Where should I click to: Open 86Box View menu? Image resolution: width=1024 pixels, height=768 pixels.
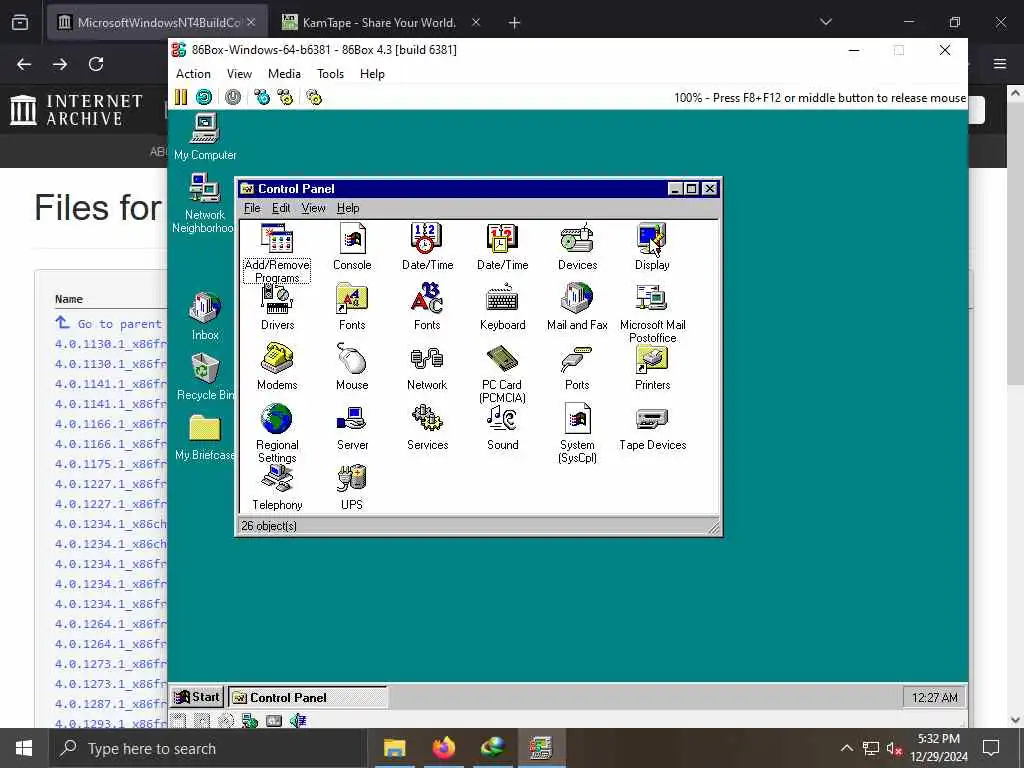[x=239, y=74]
